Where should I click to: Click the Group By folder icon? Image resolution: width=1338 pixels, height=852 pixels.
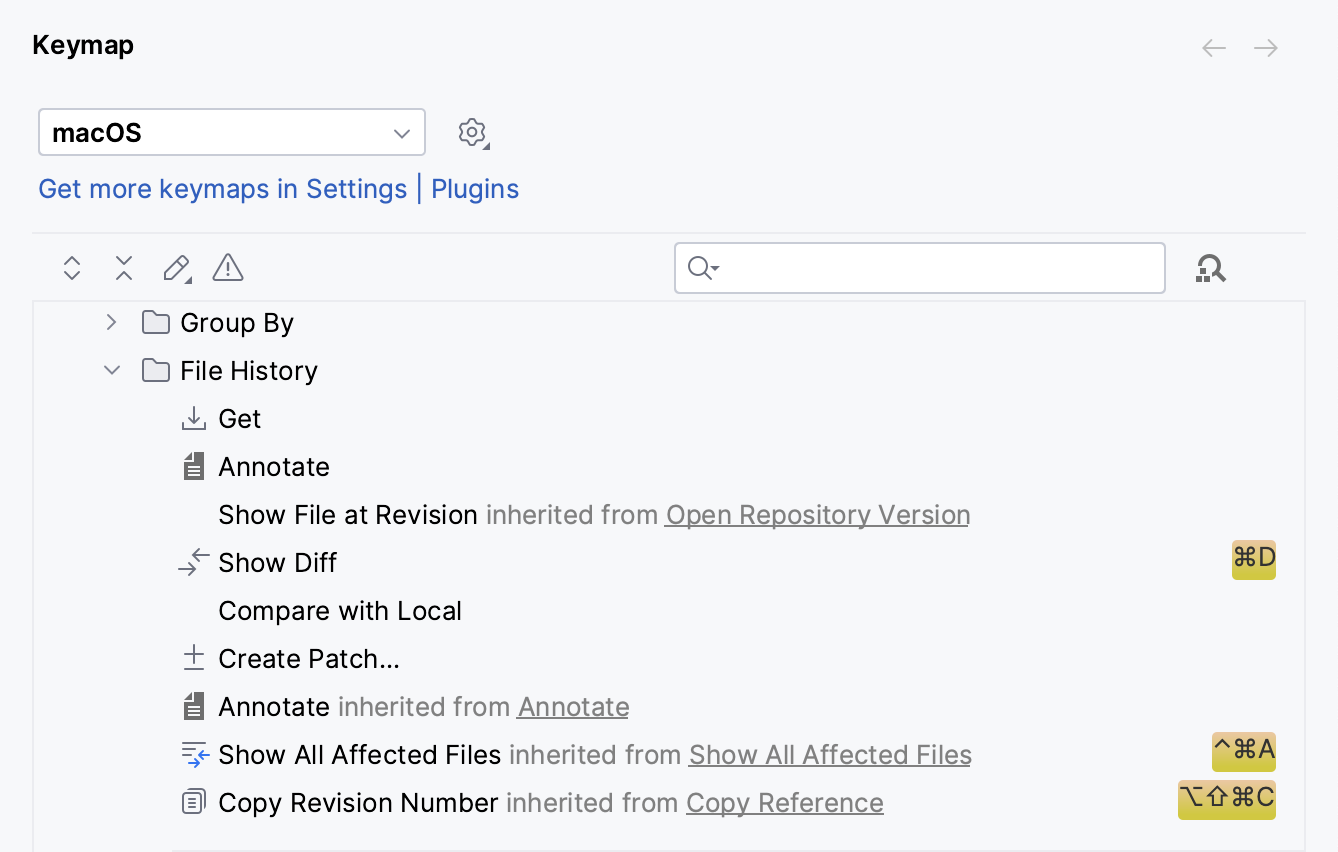[x=155, y=323]
